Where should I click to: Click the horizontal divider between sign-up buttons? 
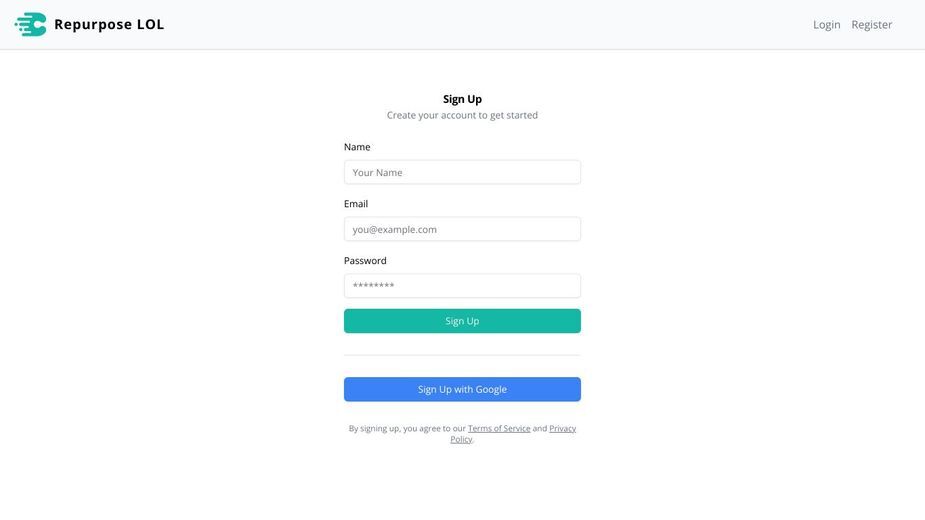462,355
